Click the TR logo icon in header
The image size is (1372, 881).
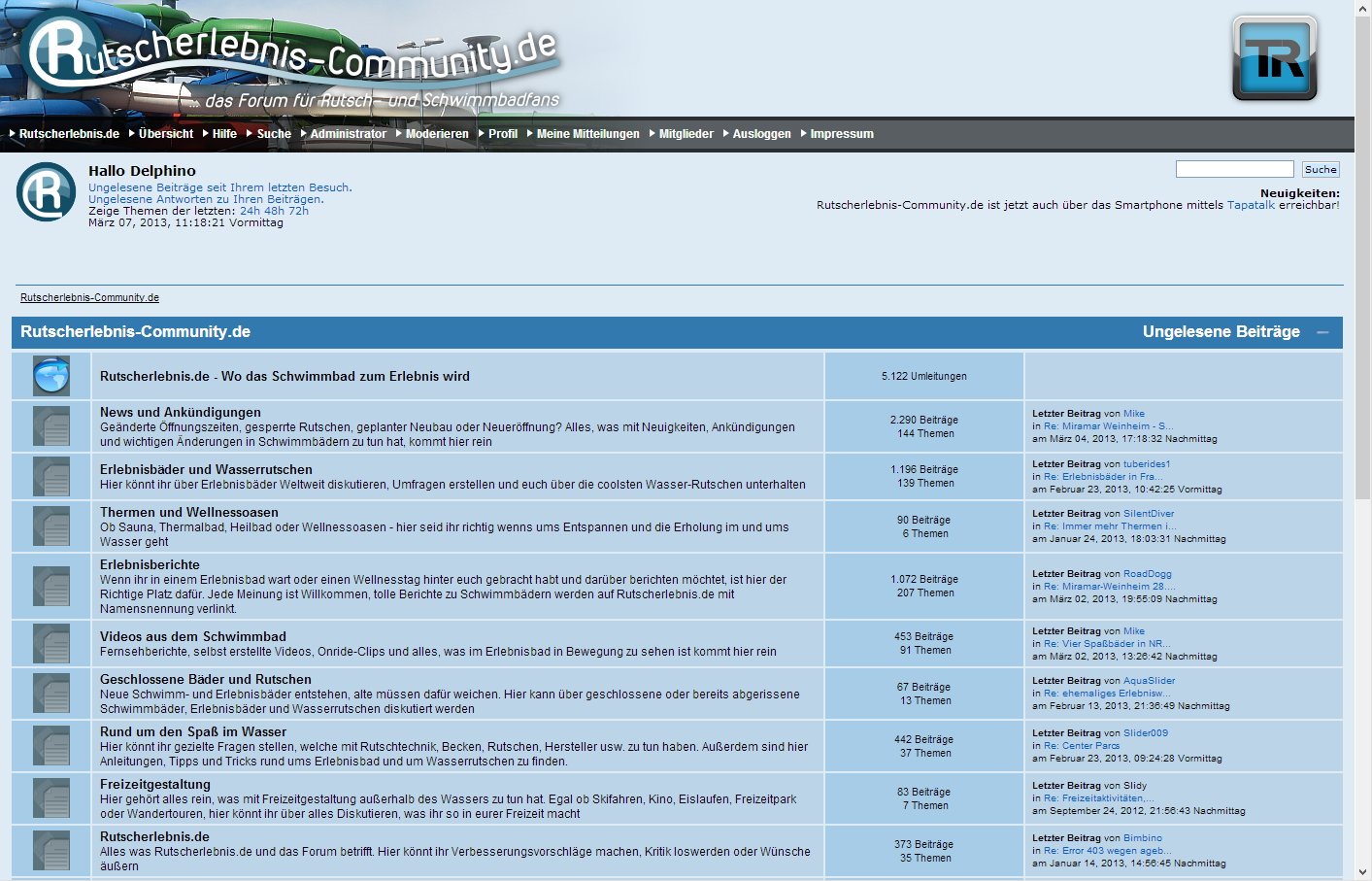tap(1274, 58)
